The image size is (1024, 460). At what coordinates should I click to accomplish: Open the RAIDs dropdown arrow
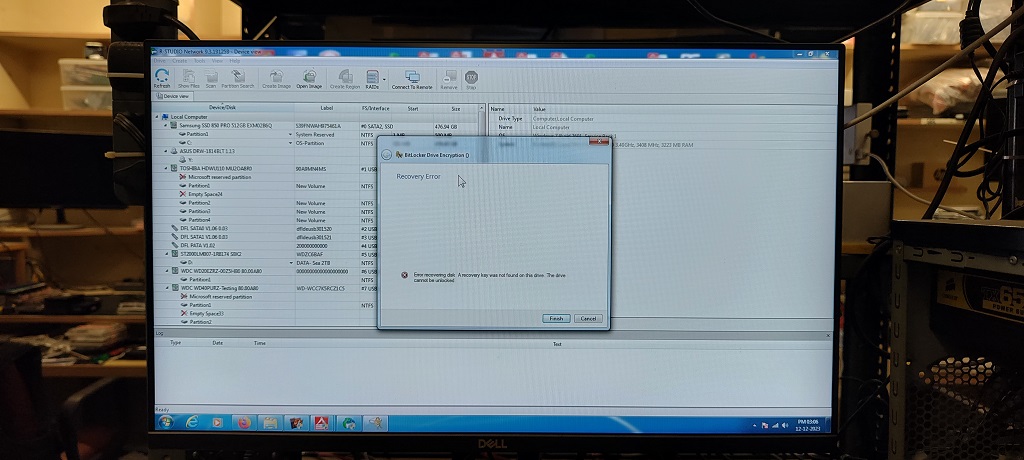tap(385, 79)
